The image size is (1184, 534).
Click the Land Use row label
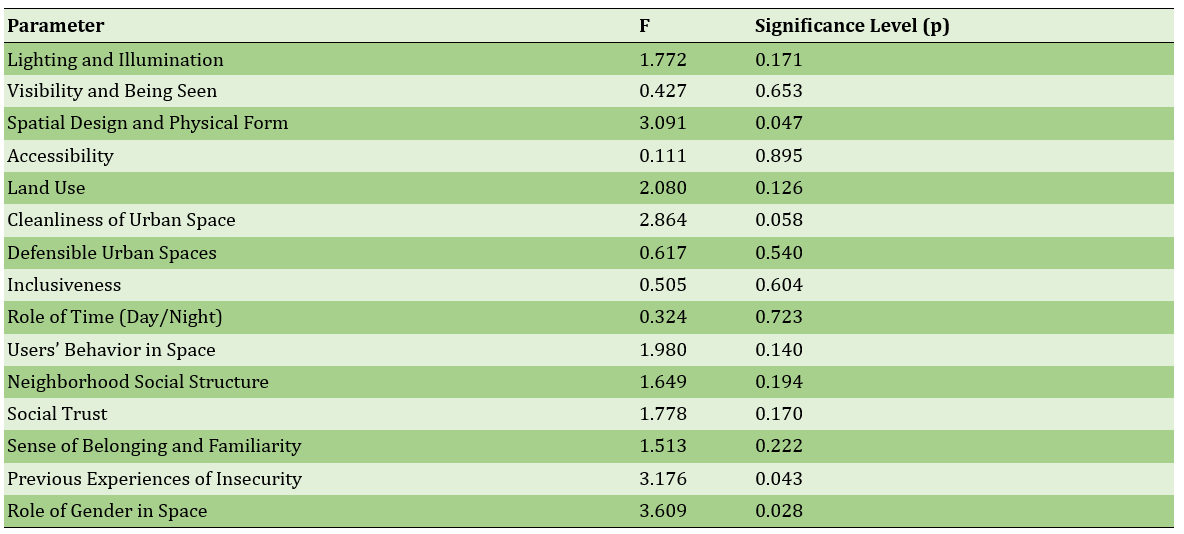click(x=46, y=188)
